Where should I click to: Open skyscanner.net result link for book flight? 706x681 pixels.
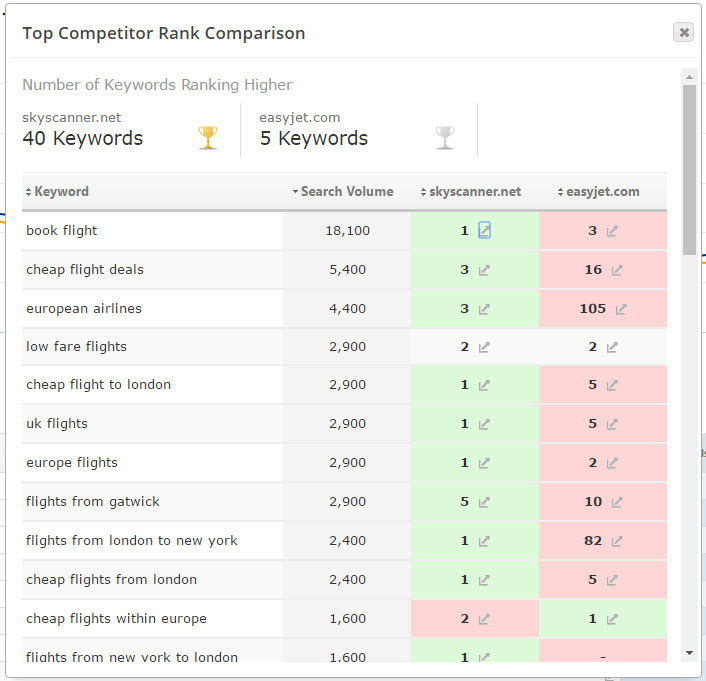[484, 231]
